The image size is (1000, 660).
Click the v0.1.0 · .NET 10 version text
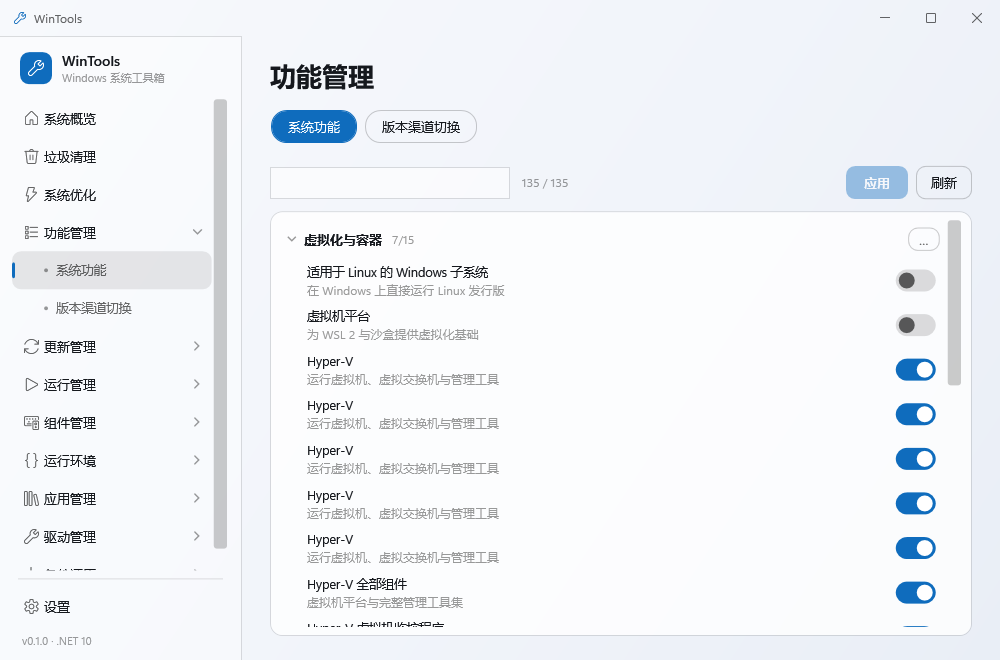57,641
